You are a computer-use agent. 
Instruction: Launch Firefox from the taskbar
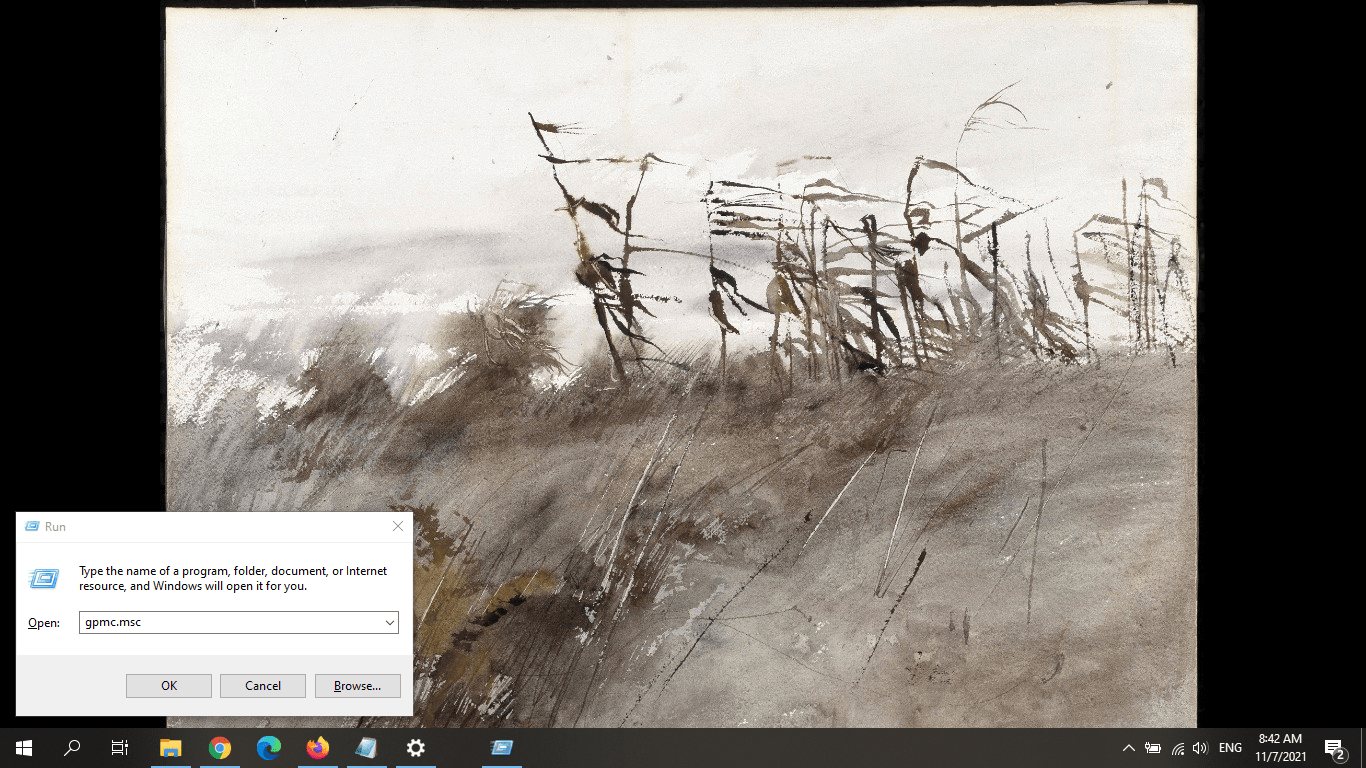coord(318,748)
